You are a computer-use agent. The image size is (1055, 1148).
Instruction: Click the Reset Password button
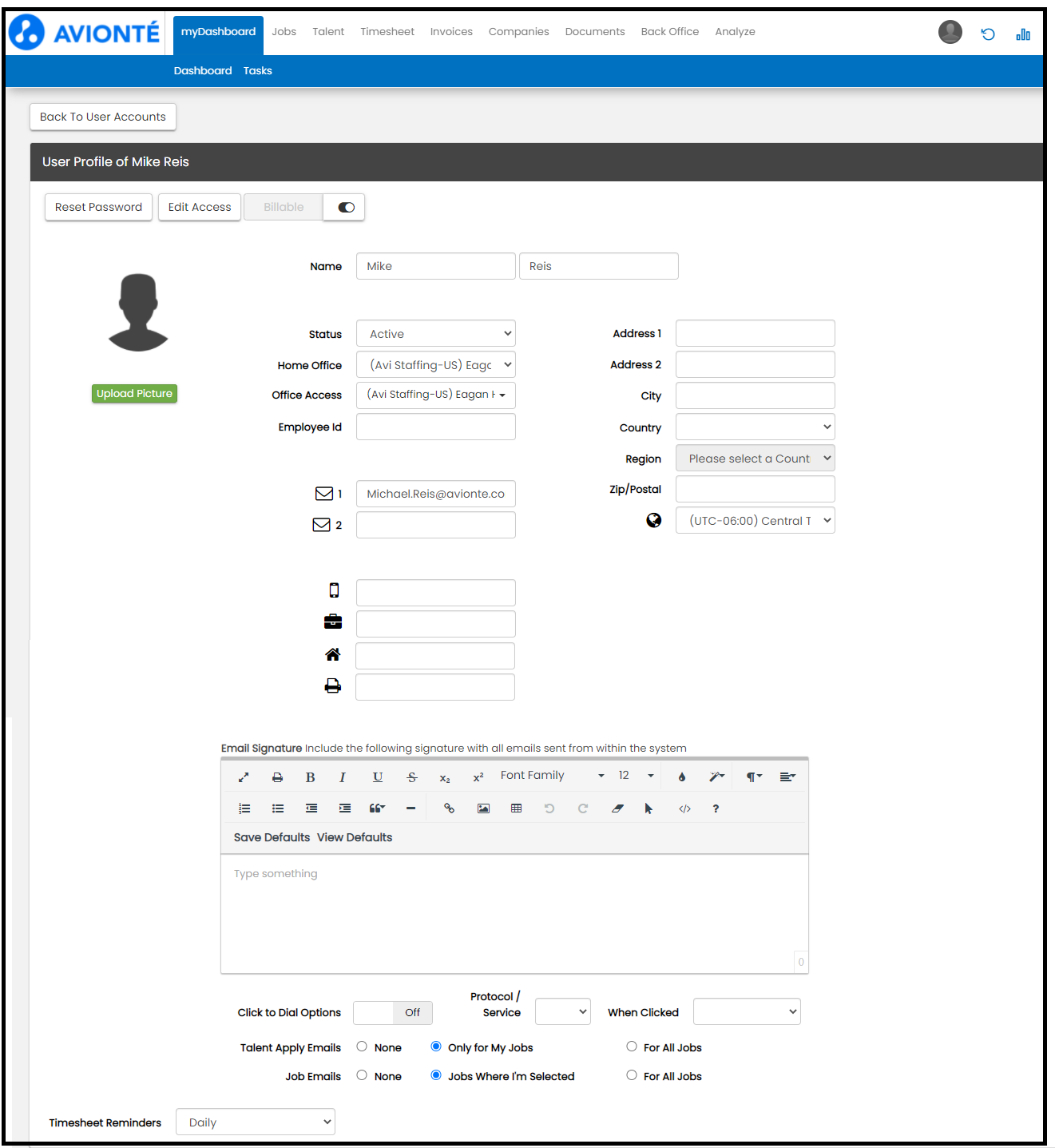tap(98, 208)
